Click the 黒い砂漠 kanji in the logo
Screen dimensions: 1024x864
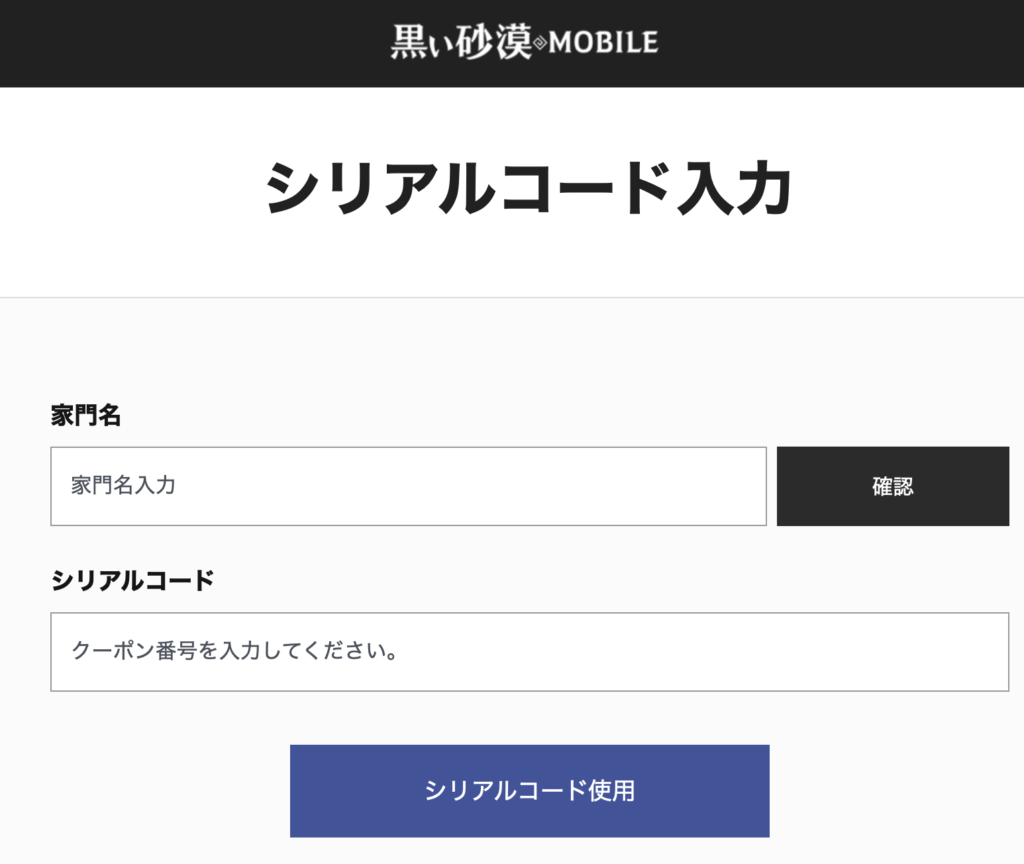point(460,42)
